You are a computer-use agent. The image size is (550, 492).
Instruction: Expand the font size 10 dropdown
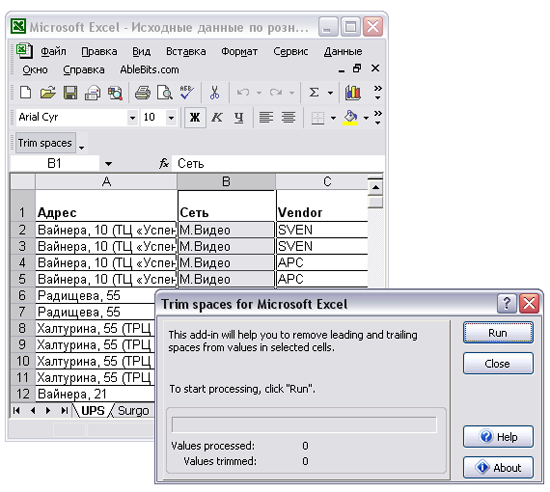tap(171, 117)
